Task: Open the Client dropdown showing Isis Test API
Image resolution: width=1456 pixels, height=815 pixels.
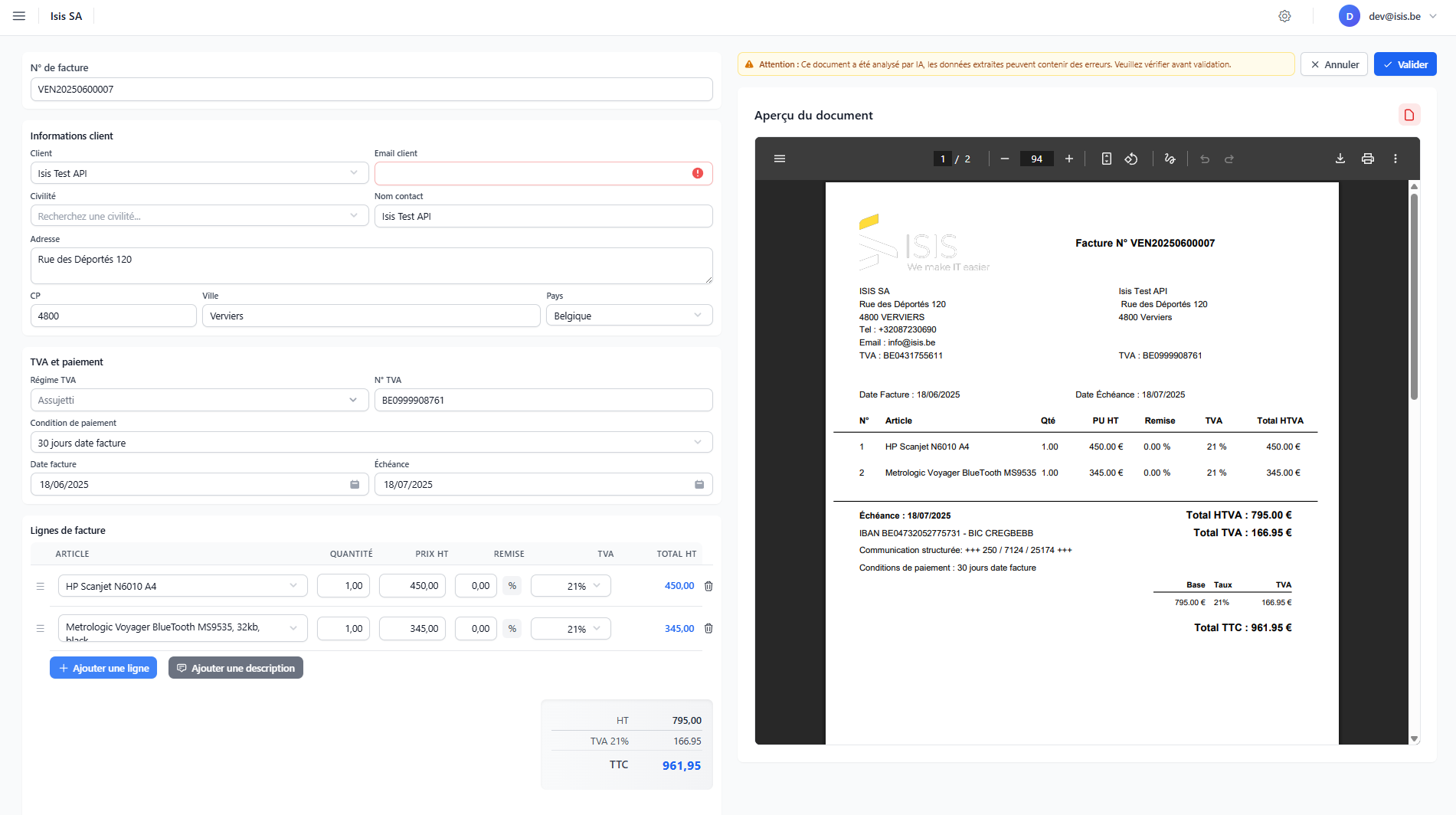Action: [199, 173]
